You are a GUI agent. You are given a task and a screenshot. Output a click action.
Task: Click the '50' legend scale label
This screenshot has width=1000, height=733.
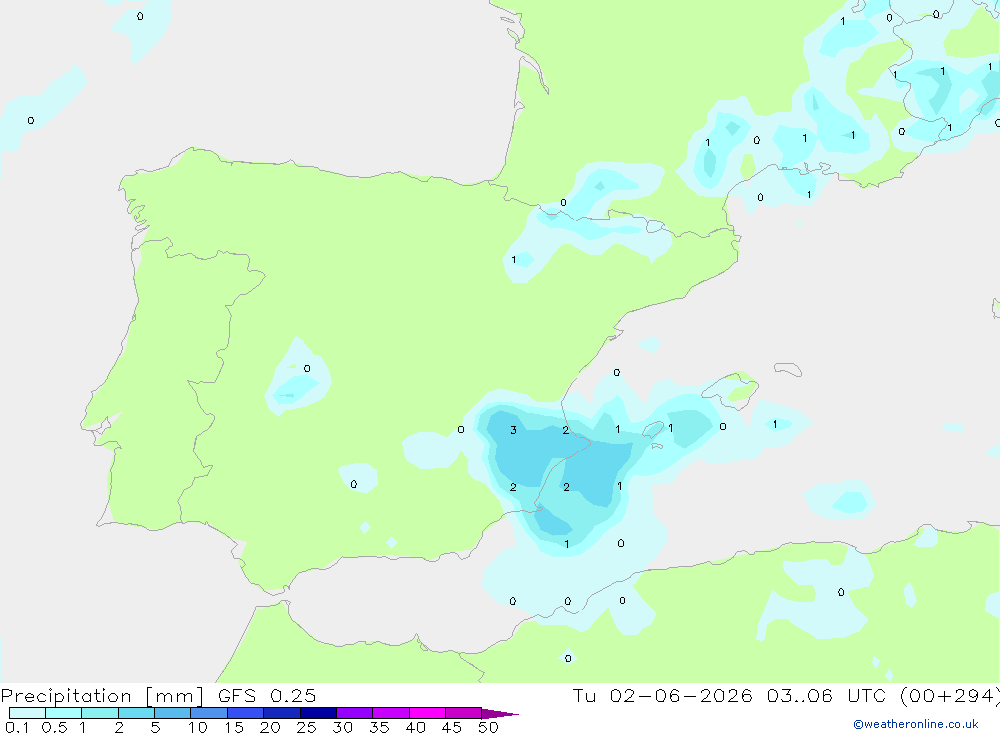pos(489,727)
